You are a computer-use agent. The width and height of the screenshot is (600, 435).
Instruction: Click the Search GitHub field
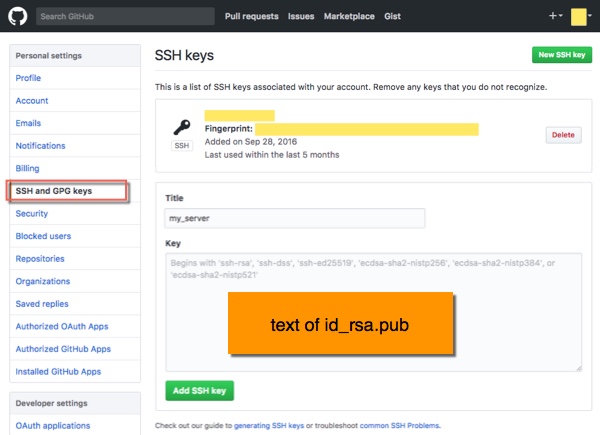pyautogui.click(x=125, y=16)
